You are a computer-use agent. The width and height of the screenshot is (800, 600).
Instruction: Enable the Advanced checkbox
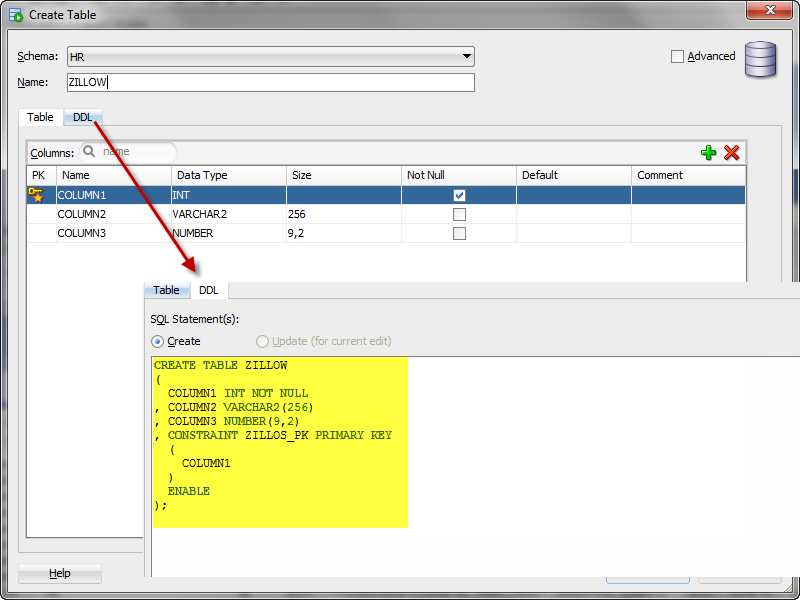[678, 57]
